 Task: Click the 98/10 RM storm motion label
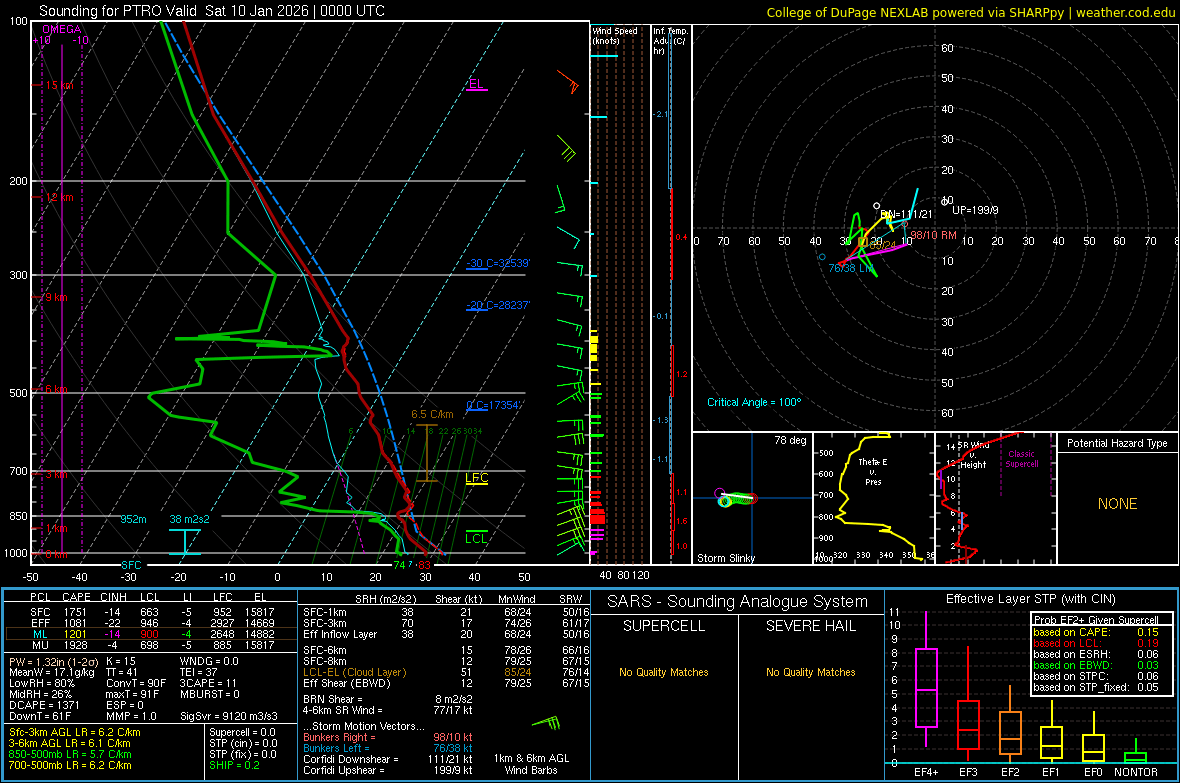pos(933,235)
